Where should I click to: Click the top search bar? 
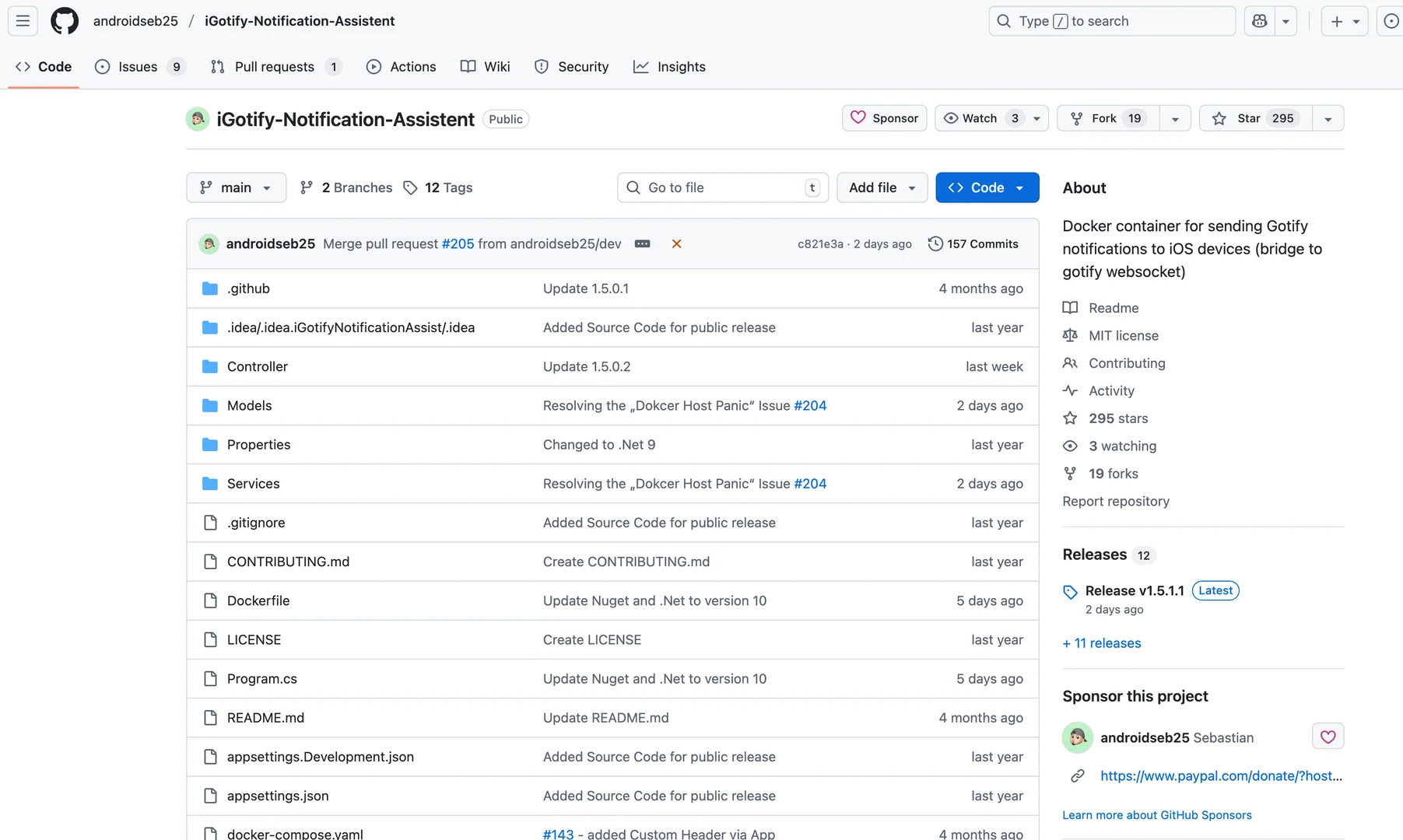(x=1112, y=21)
